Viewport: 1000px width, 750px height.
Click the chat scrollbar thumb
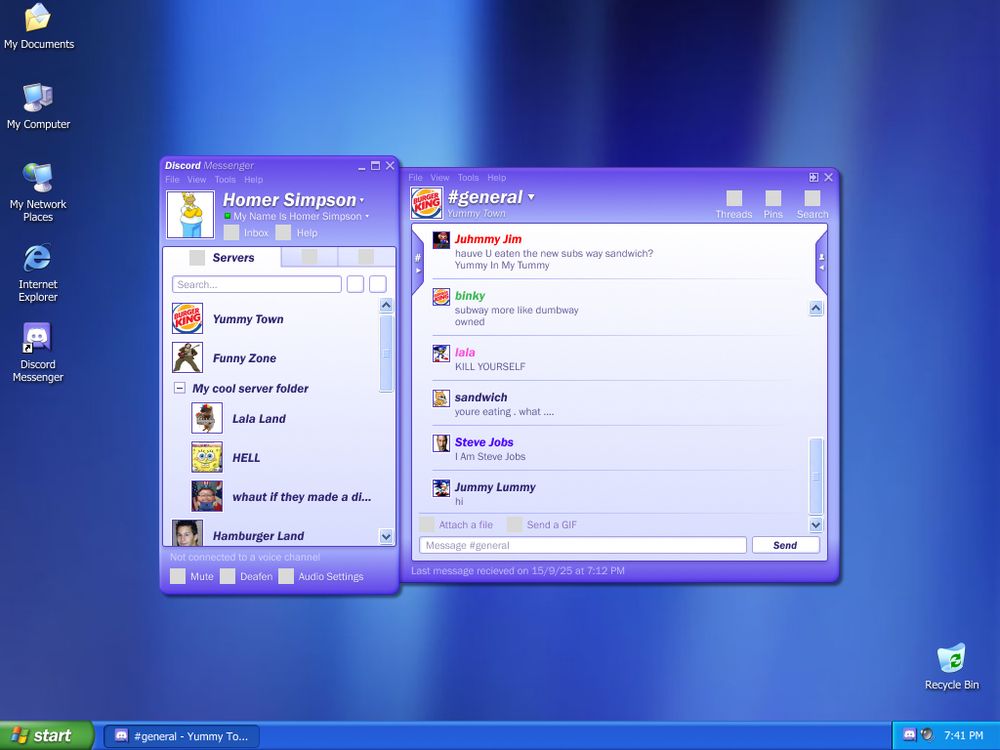pos(816,476)
